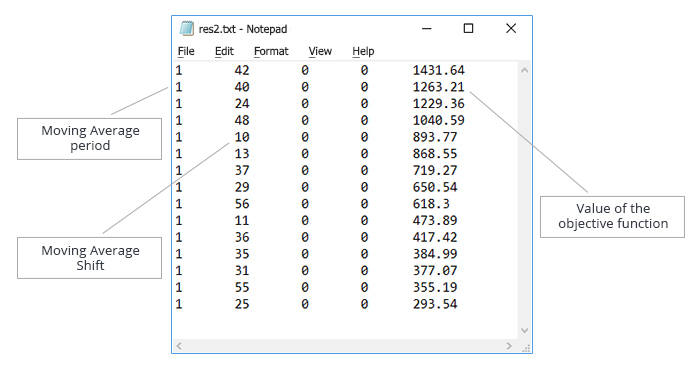The width and height of the screenshot is (700, 366).
Task: Open the Help menu
Action: [363, 51]
